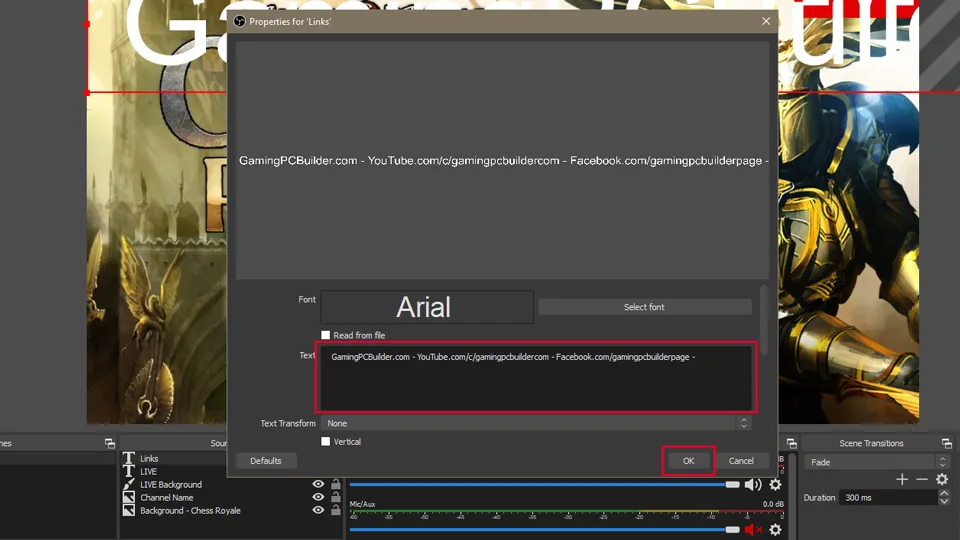This screenshot has width=960, height=540.
Task: Click image icon of Background - Chess Royale
Action: click(x=129, y=510)
